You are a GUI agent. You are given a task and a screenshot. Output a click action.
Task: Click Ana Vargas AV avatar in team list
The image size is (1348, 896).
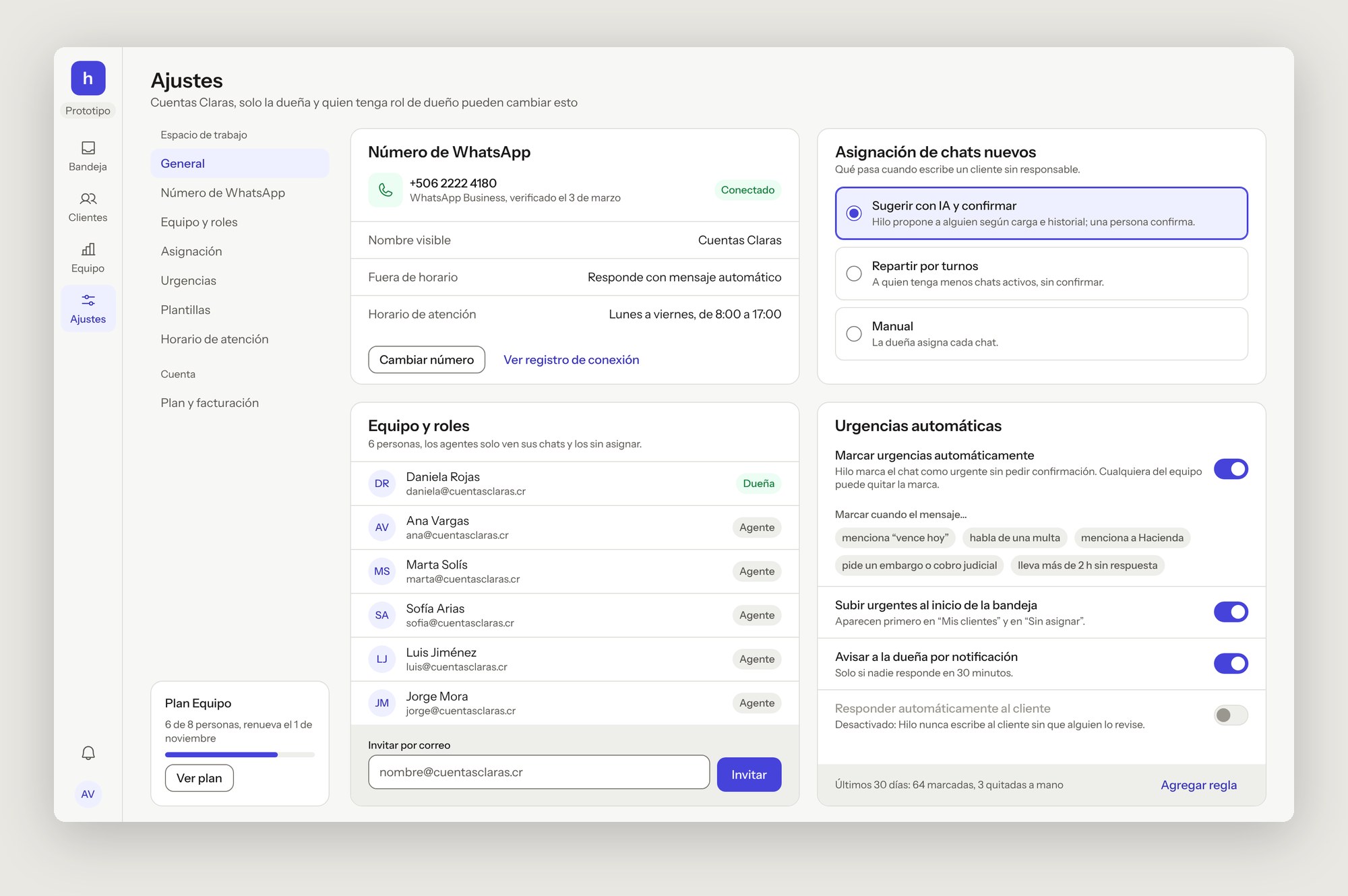point(382,527)
